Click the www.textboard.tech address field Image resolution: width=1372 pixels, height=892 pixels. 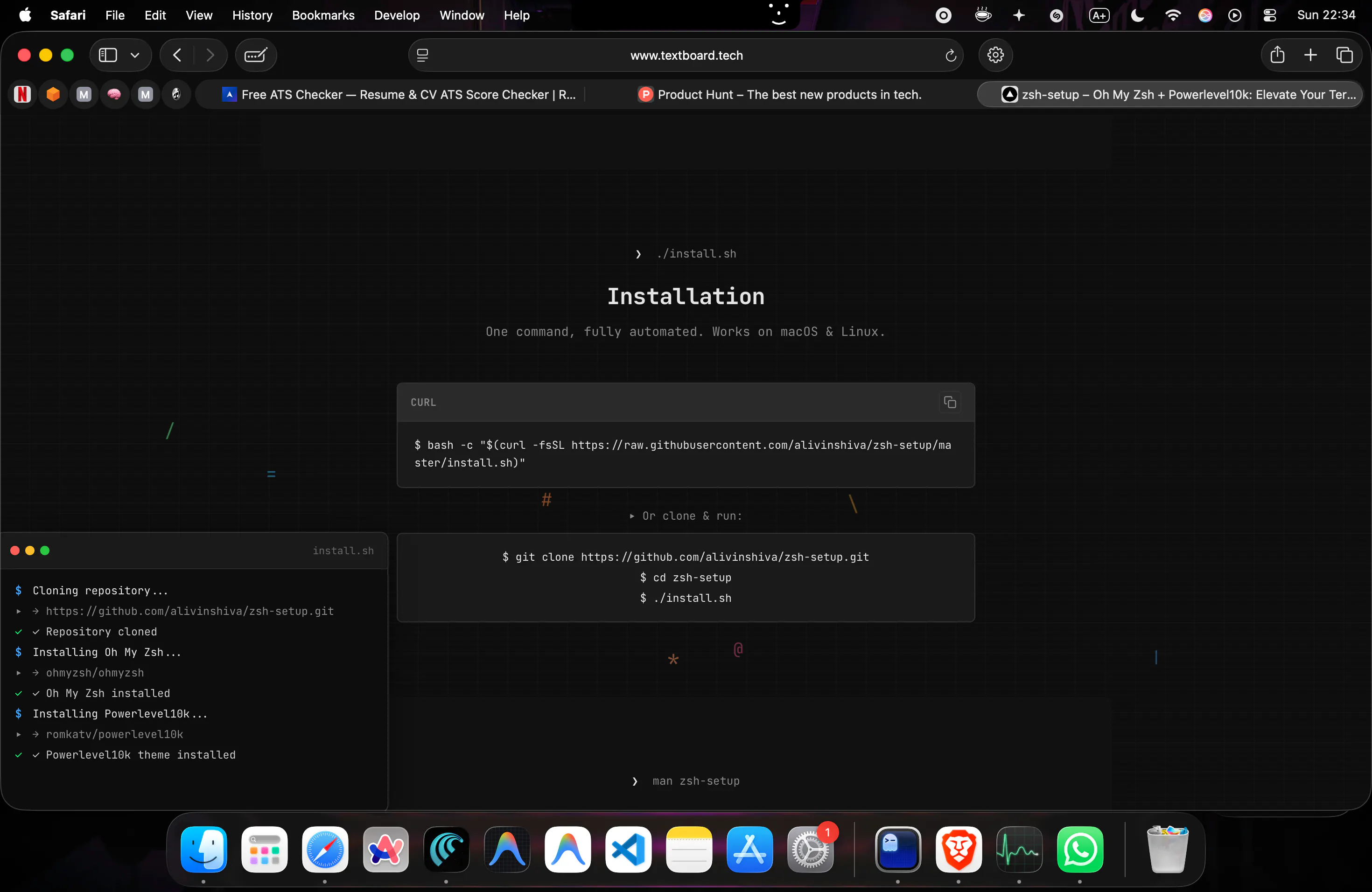tap(686, 56)
